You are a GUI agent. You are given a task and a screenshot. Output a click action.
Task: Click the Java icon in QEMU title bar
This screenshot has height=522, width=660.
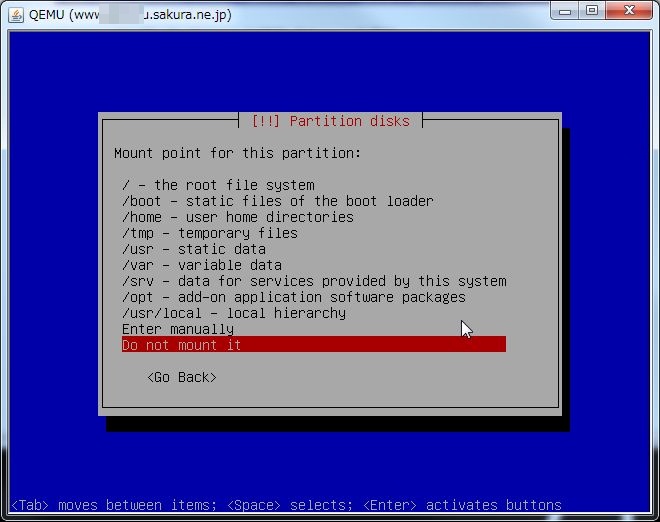click(16, 15)
